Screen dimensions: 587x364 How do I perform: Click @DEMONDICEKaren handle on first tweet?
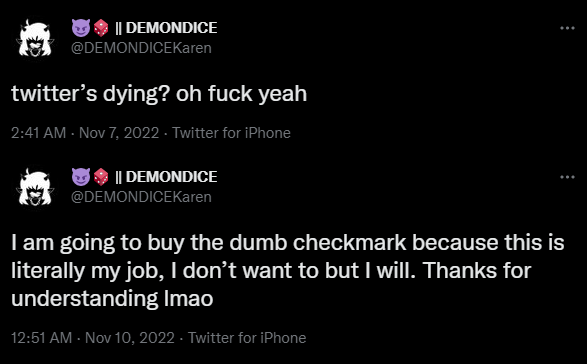(142, 48)
